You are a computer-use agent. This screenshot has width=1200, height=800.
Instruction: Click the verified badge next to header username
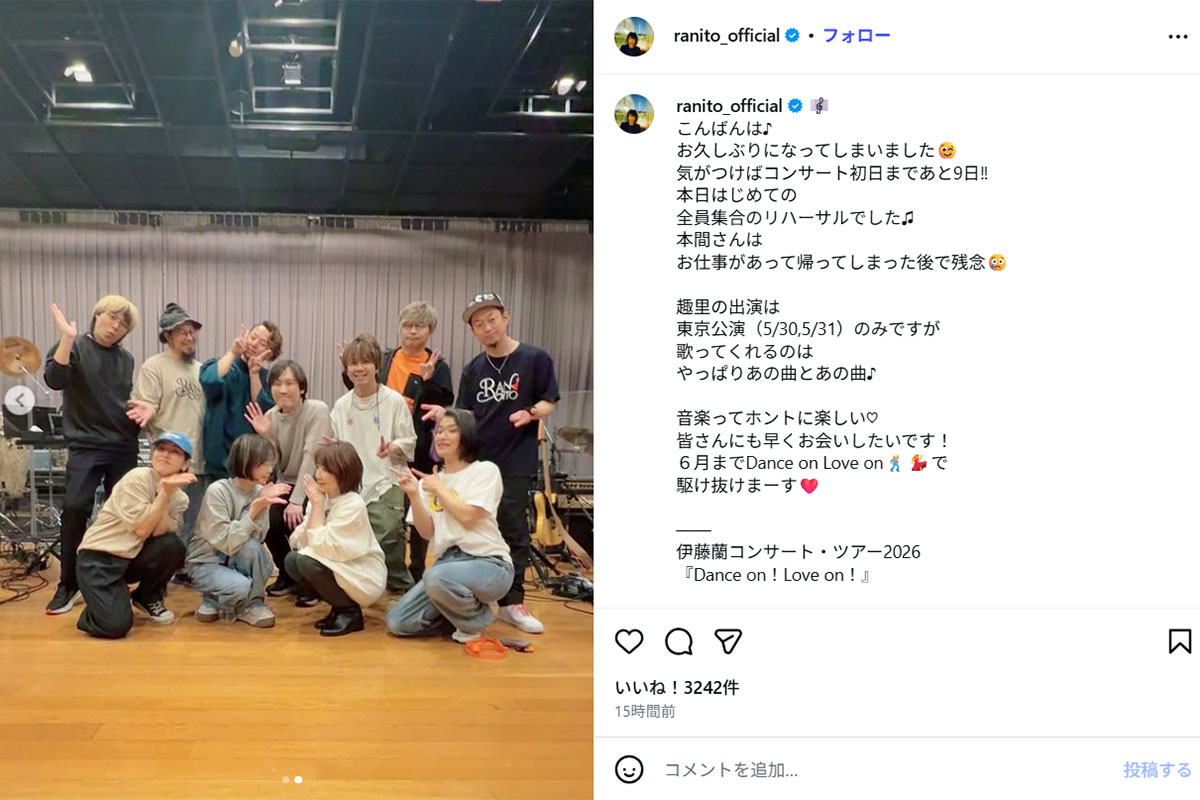pyautogui.click(x=792, y=36)
